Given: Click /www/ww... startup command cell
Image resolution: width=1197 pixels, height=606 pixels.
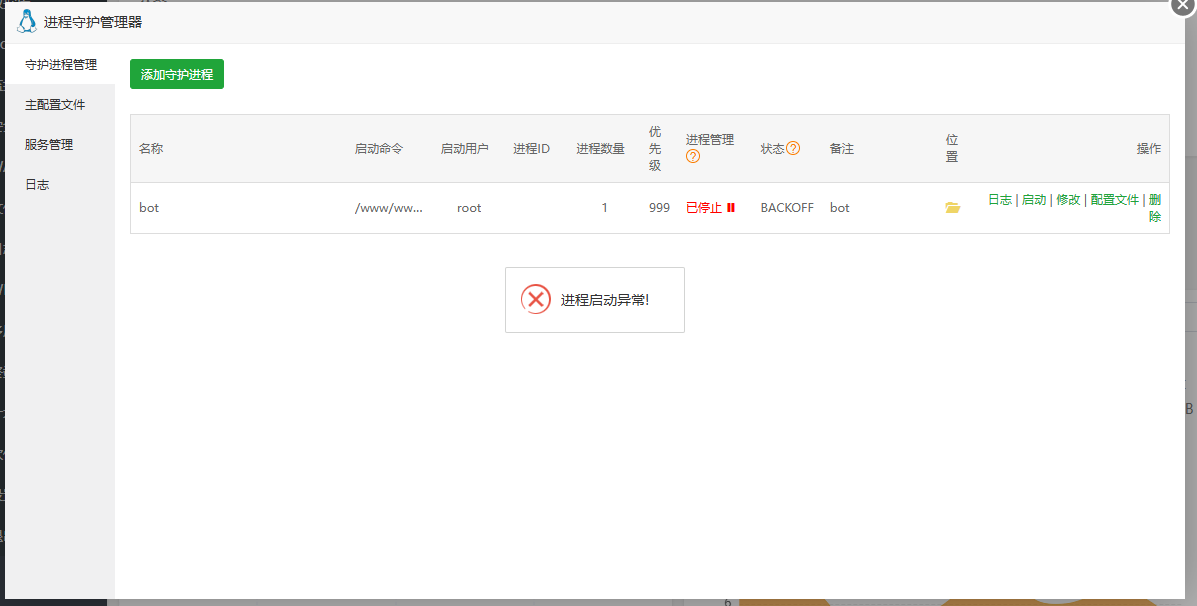Looking at the screenshot, I should click(389, 208).
